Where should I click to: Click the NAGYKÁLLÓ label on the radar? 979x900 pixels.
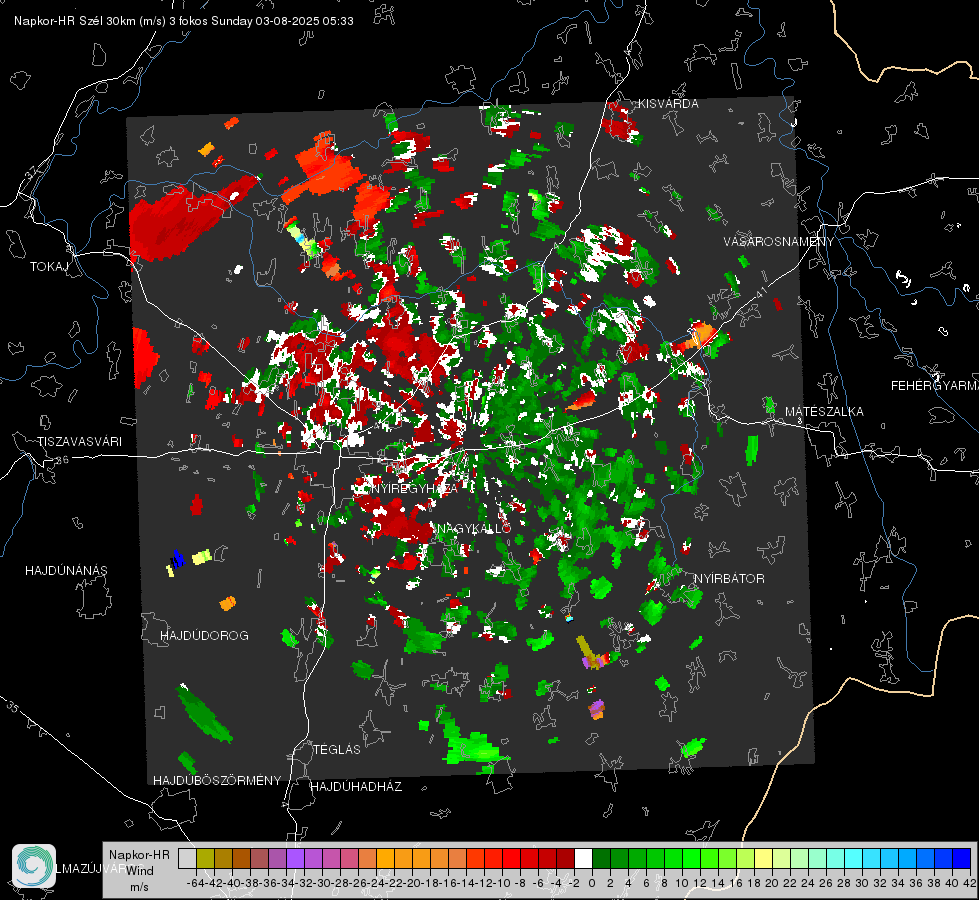point(473,528)
